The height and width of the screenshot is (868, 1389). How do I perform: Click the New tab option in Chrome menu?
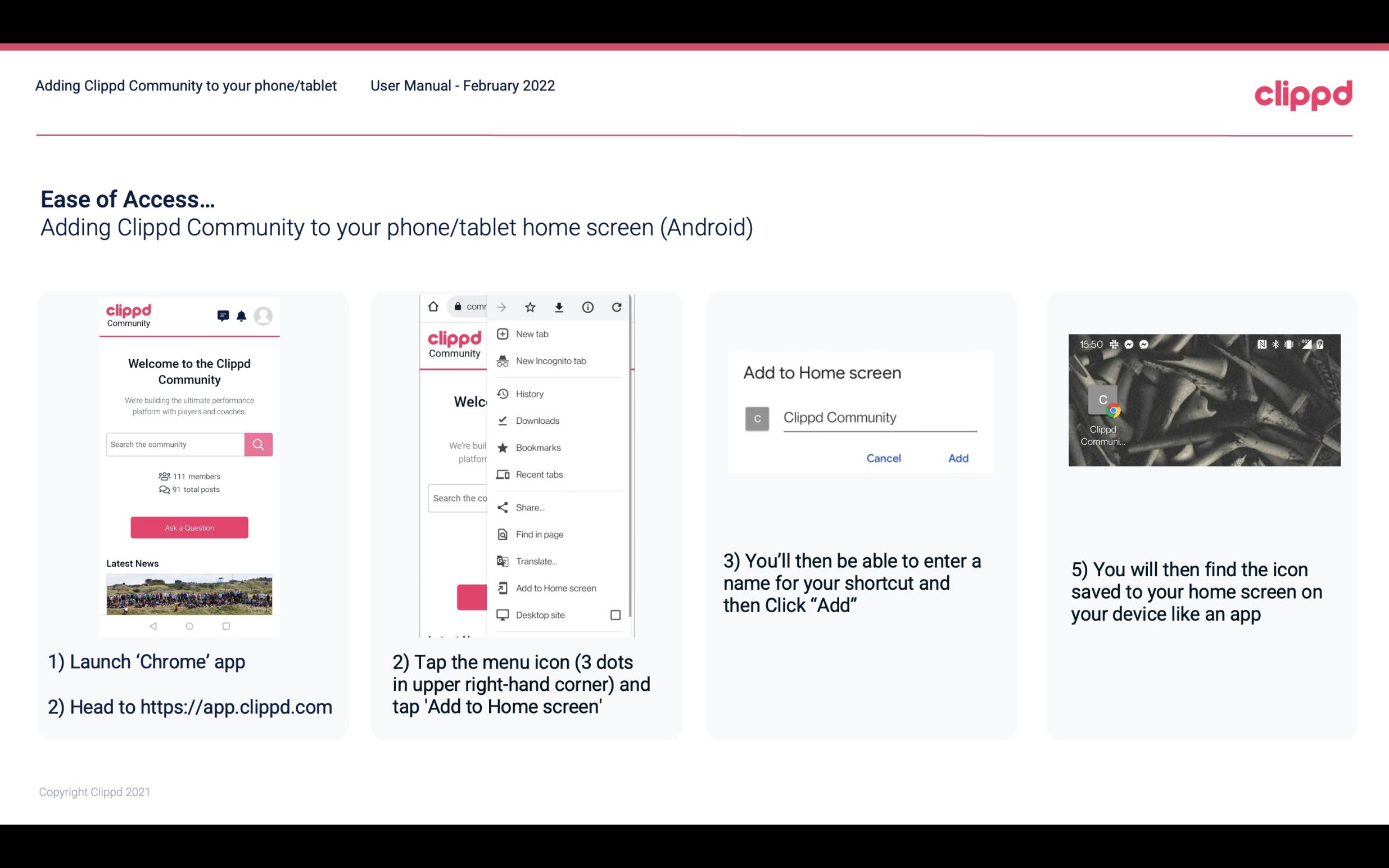[x=532, y=333]
